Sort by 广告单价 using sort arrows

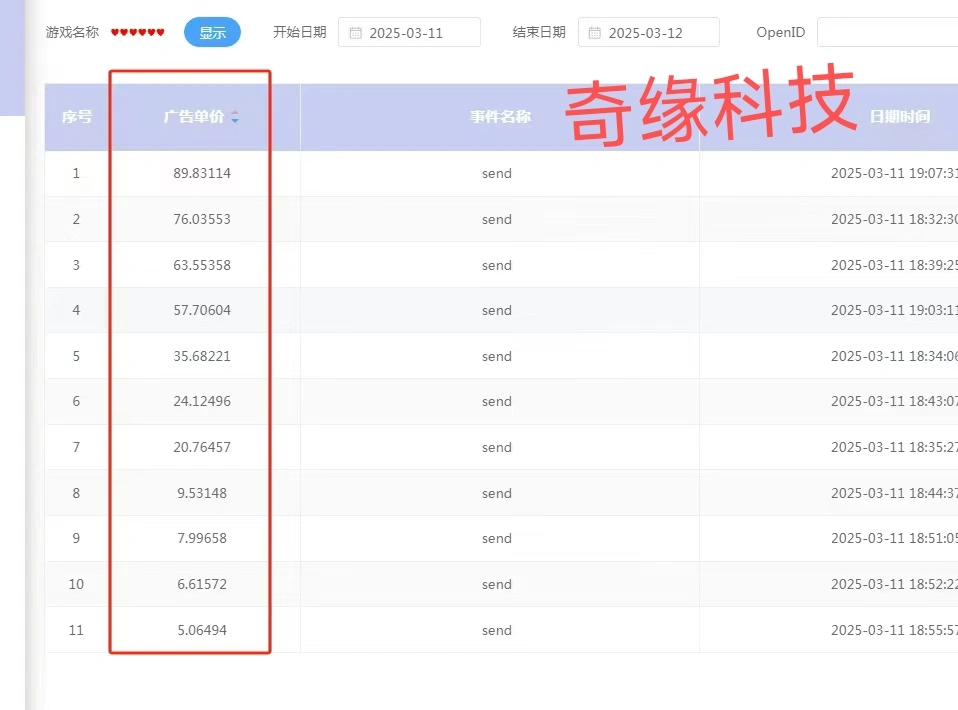[x=235, y=117]
